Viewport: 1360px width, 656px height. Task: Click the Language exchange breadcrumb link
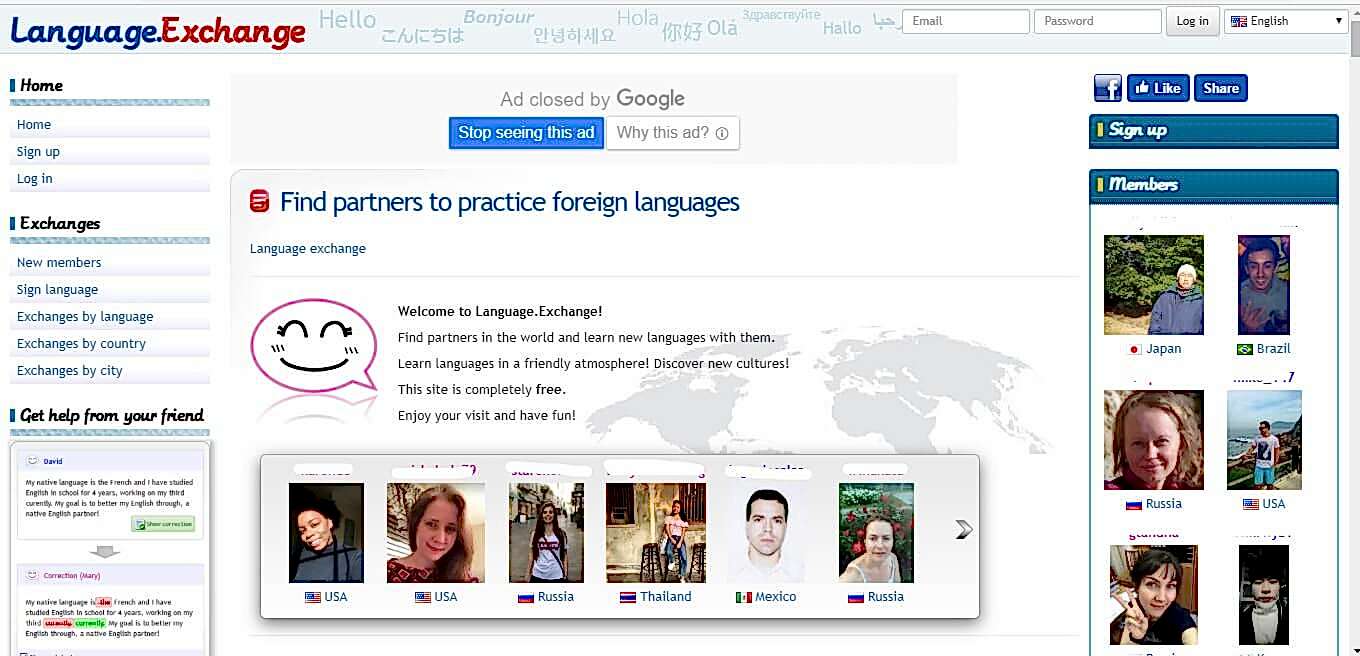(x=308, y=249)
